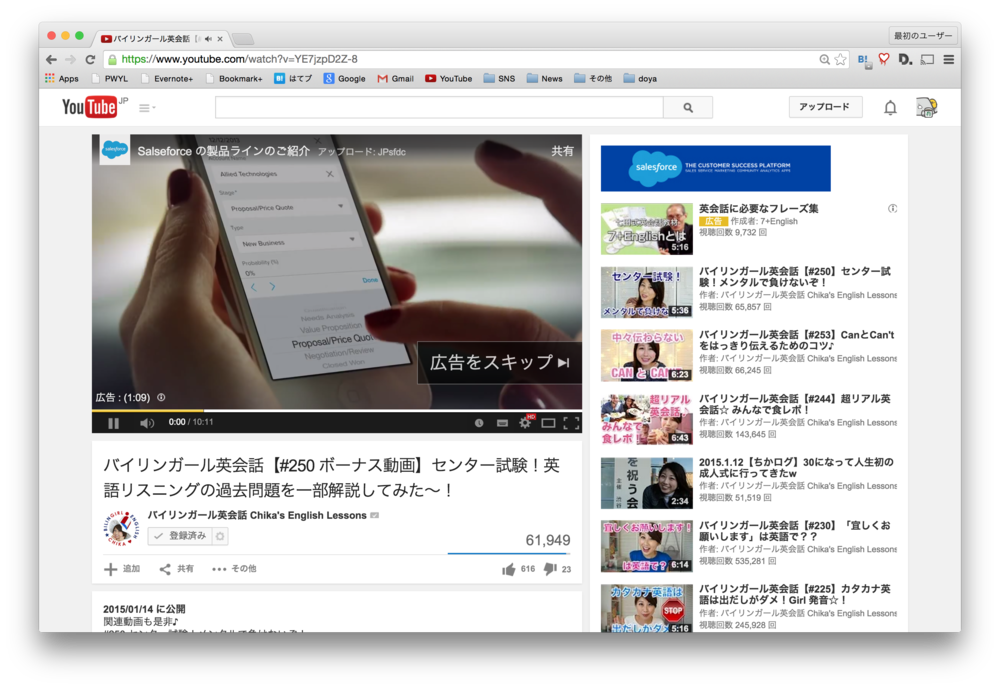Enable theater mode in the player
The height and width of the screenshot is (688, 1000).
(548, 423)
